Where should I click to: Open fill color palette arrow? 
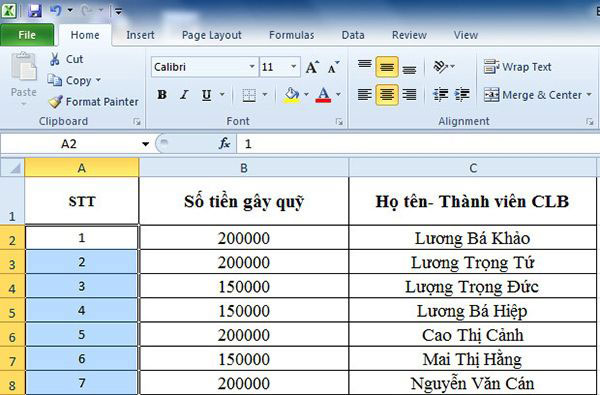(306, 95)
